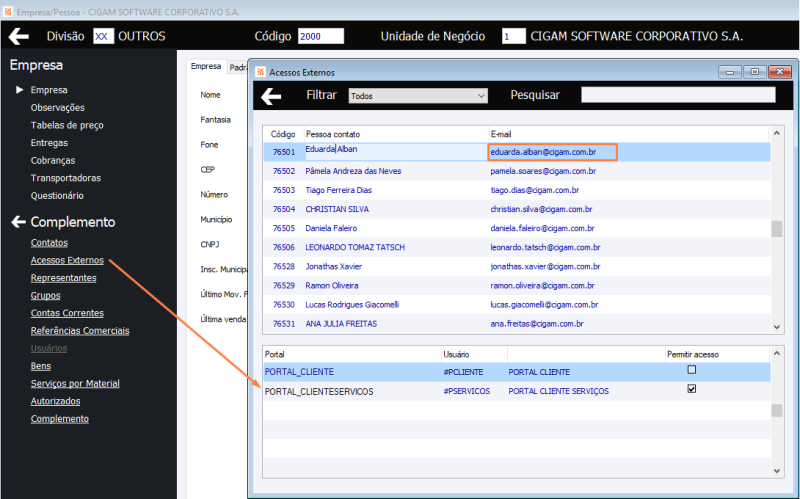The width and height of the screenshot is (800, 499).
Task: Click the main window back arrow beside Divisão
Action: tap(19, 36)
